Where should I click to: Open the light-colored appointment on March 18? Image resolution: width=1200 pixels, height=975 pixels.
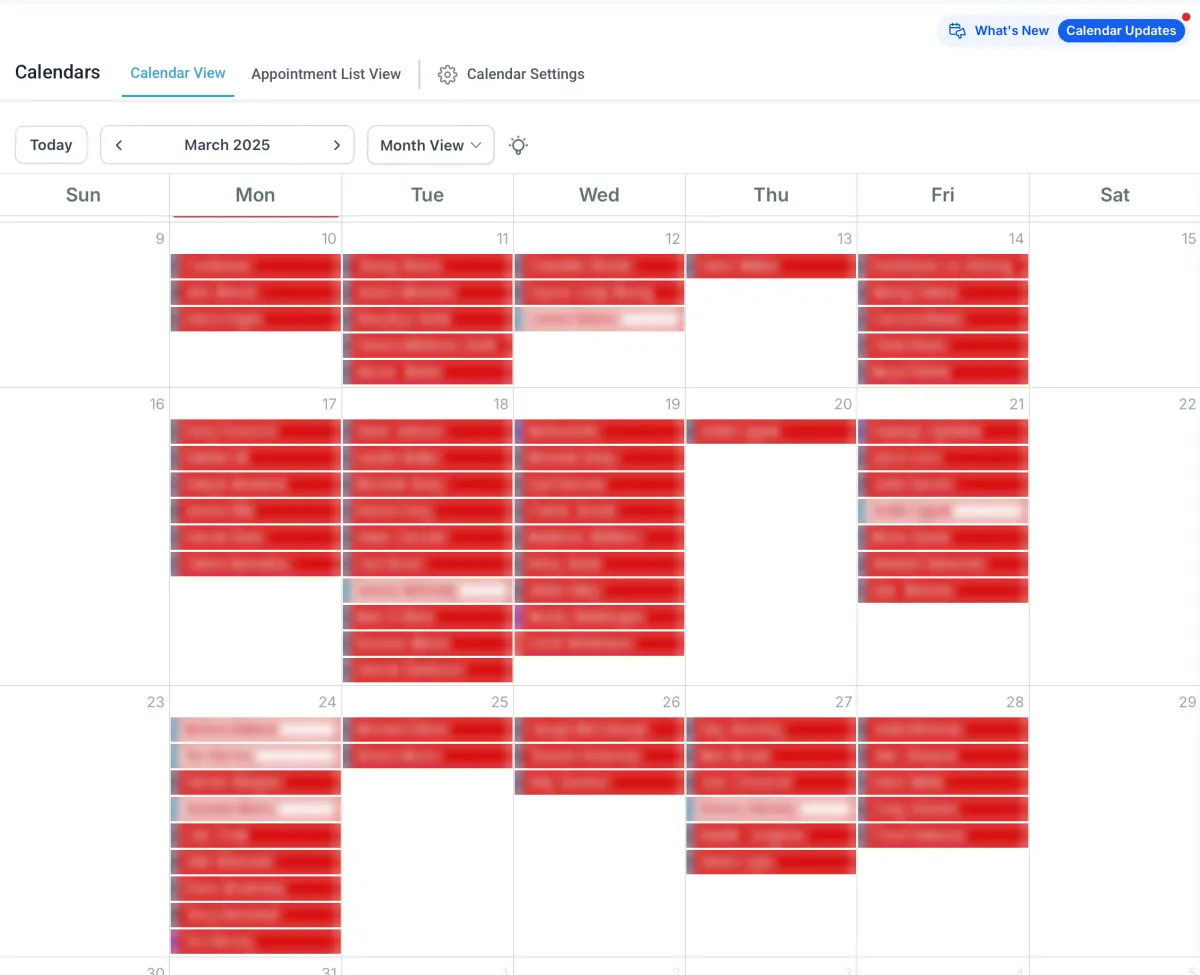(427, 590)
